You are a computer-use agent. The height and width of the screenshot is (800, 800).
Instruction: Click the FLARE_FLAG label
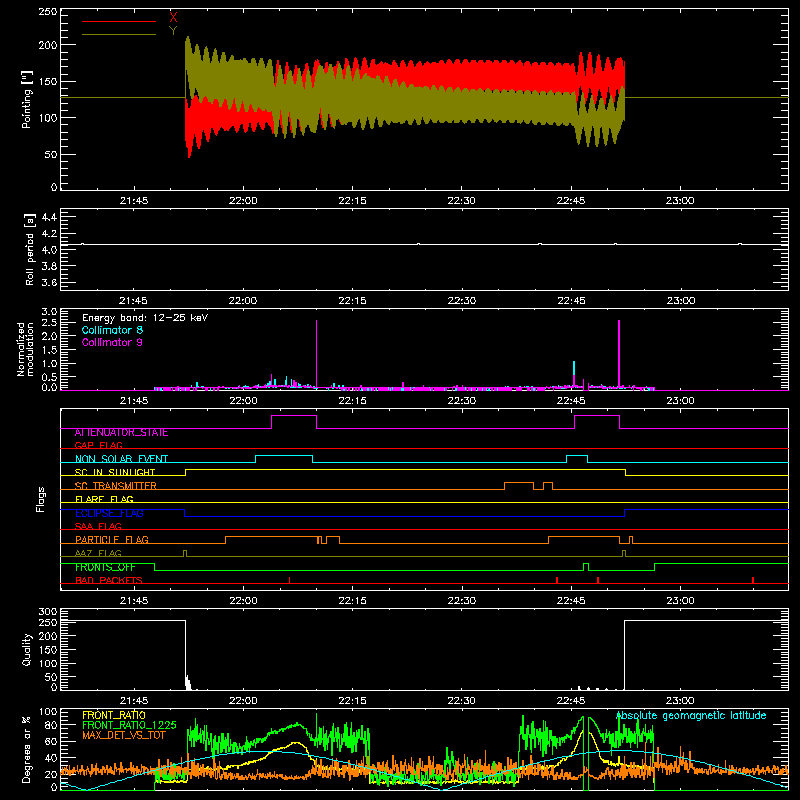point(104,499)
